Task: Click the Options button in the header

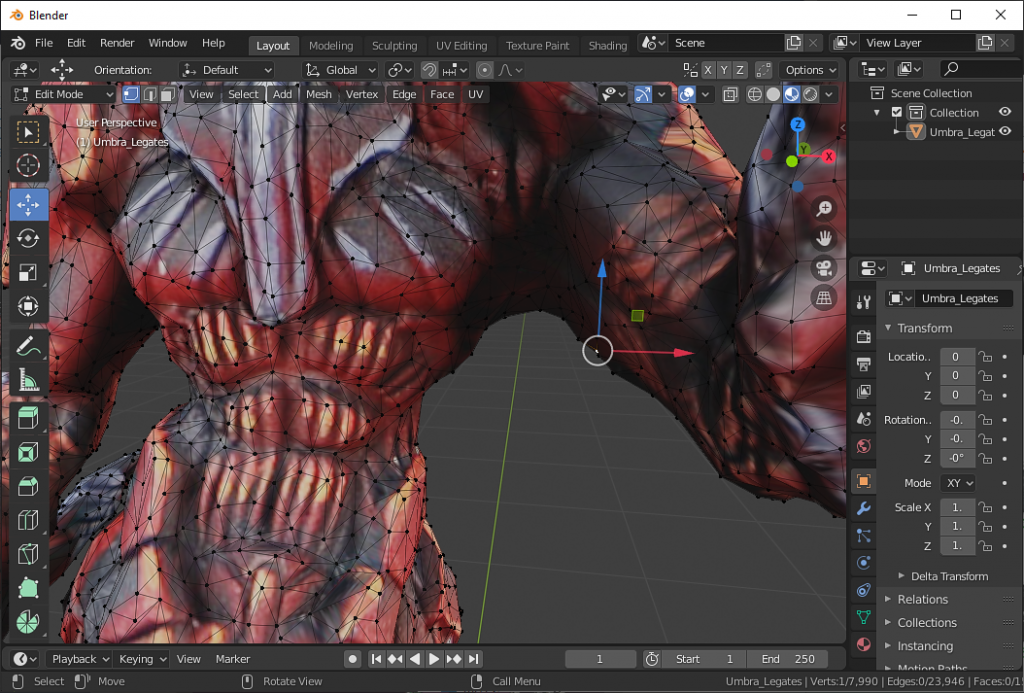Action: pyautogui.click(x=808, y=70)
